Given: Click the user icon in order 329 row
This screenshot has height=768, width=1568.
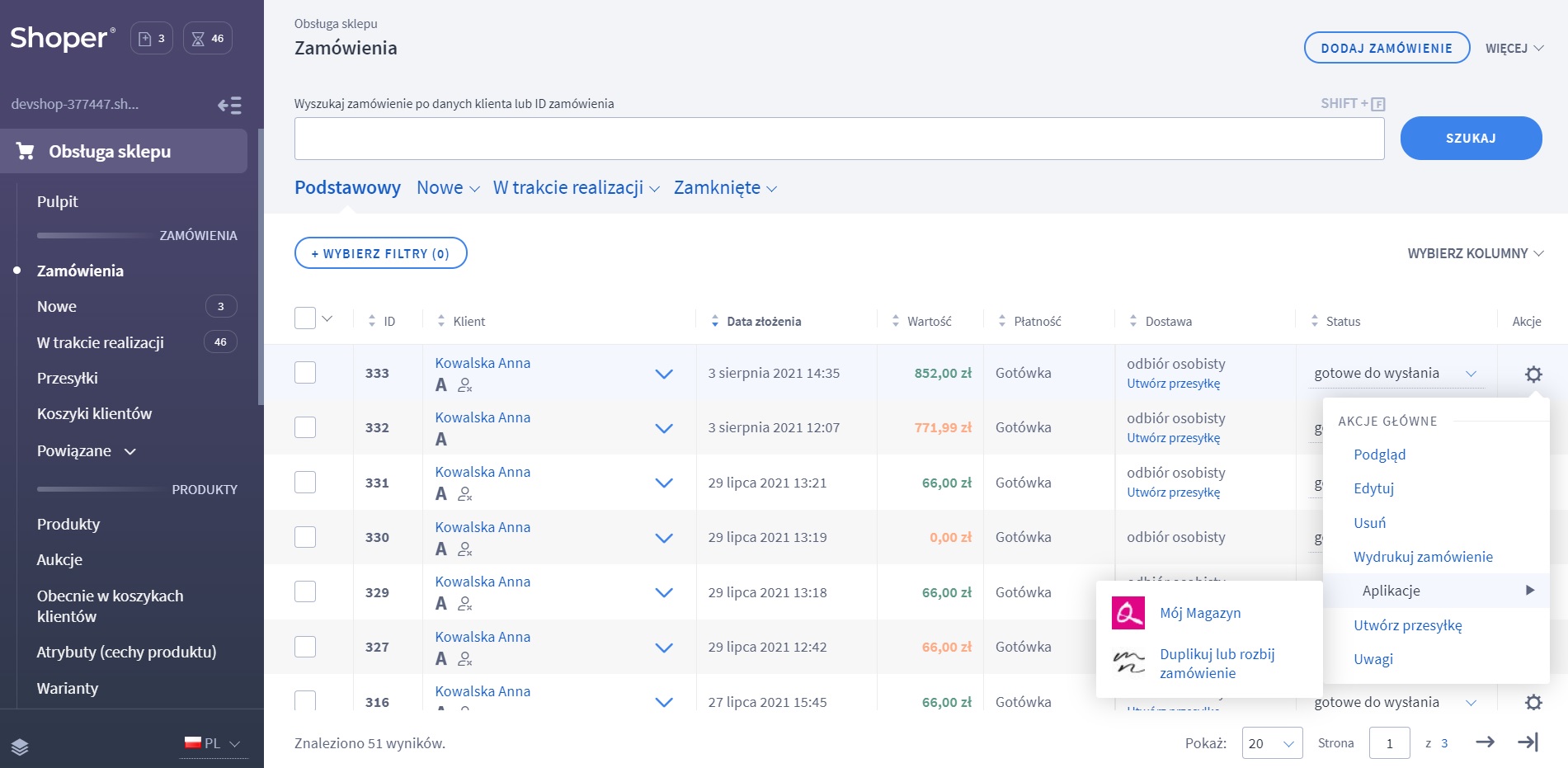Looking at the screenshot, I should [465, 603].
